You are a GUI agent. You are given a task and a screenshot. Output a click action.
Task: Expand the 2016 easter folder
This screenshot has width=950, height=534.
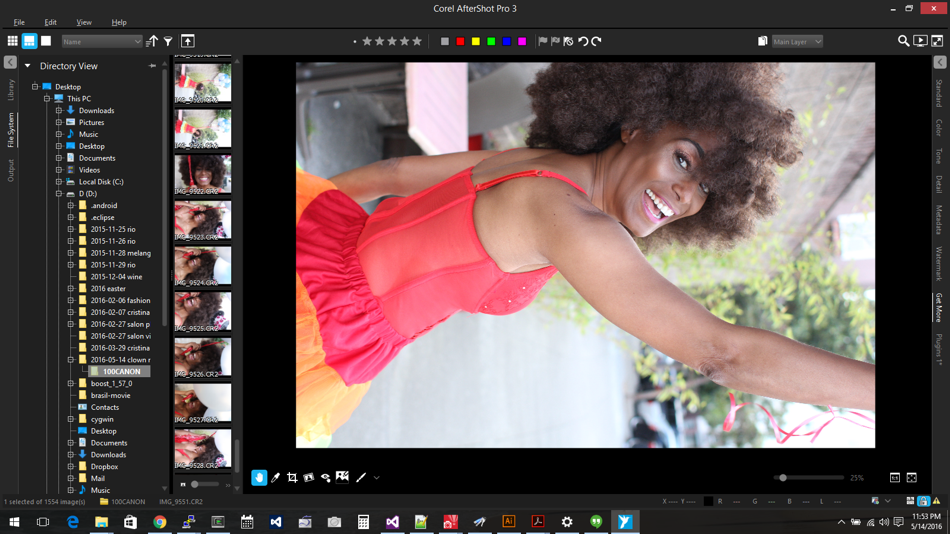click(71, 289)
